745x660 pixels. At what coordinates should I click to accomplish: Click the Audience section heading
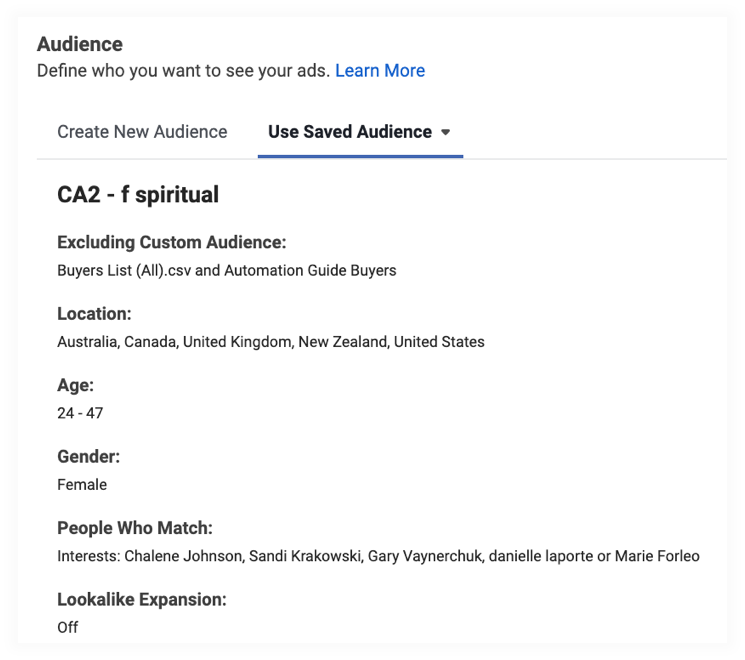pos(80,44)
